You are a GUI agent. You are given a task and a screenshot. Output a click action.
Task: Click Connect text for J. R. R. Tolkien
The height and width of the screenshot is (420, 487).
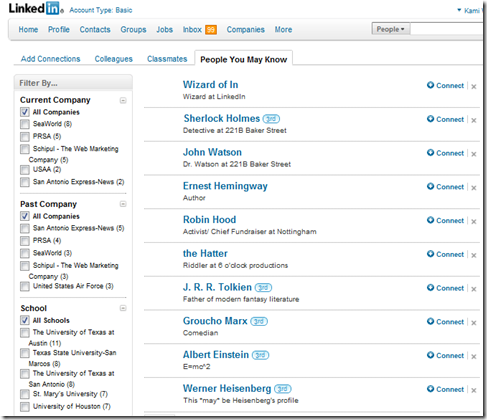450,288
